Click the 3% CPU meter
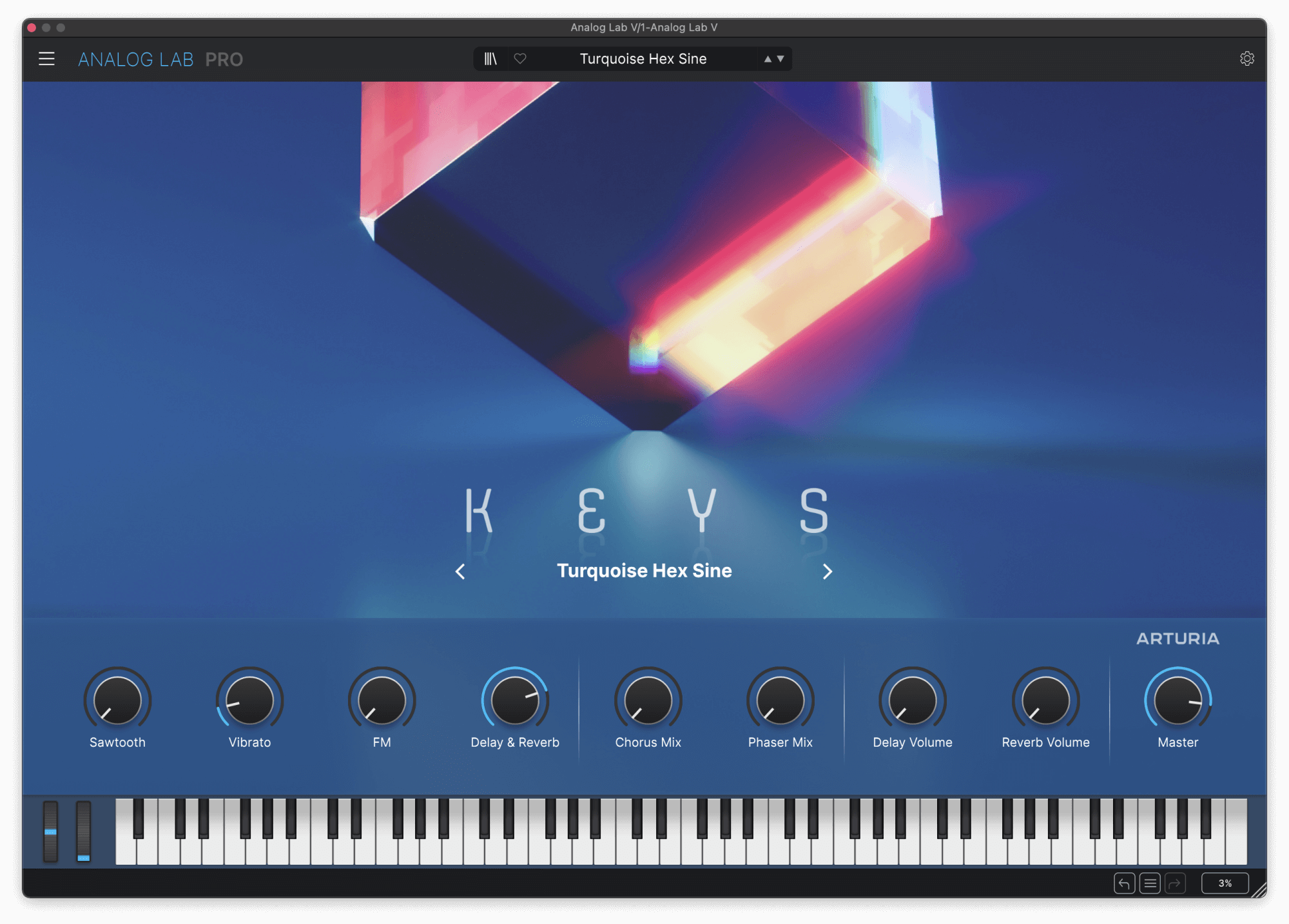 pos(1225,883)
